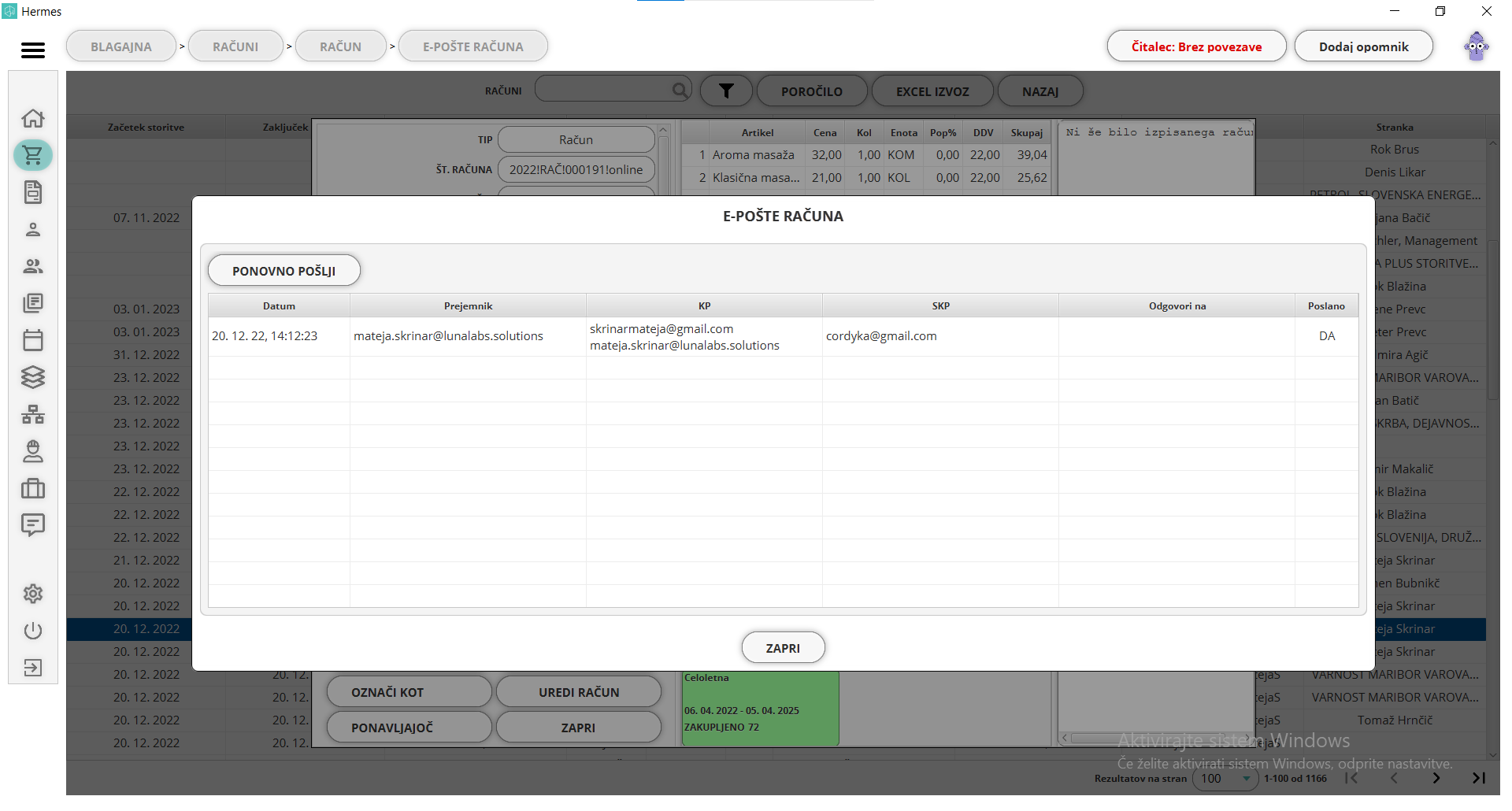
Task: Click the SKP column header
Action: click(x=940, y=306)
